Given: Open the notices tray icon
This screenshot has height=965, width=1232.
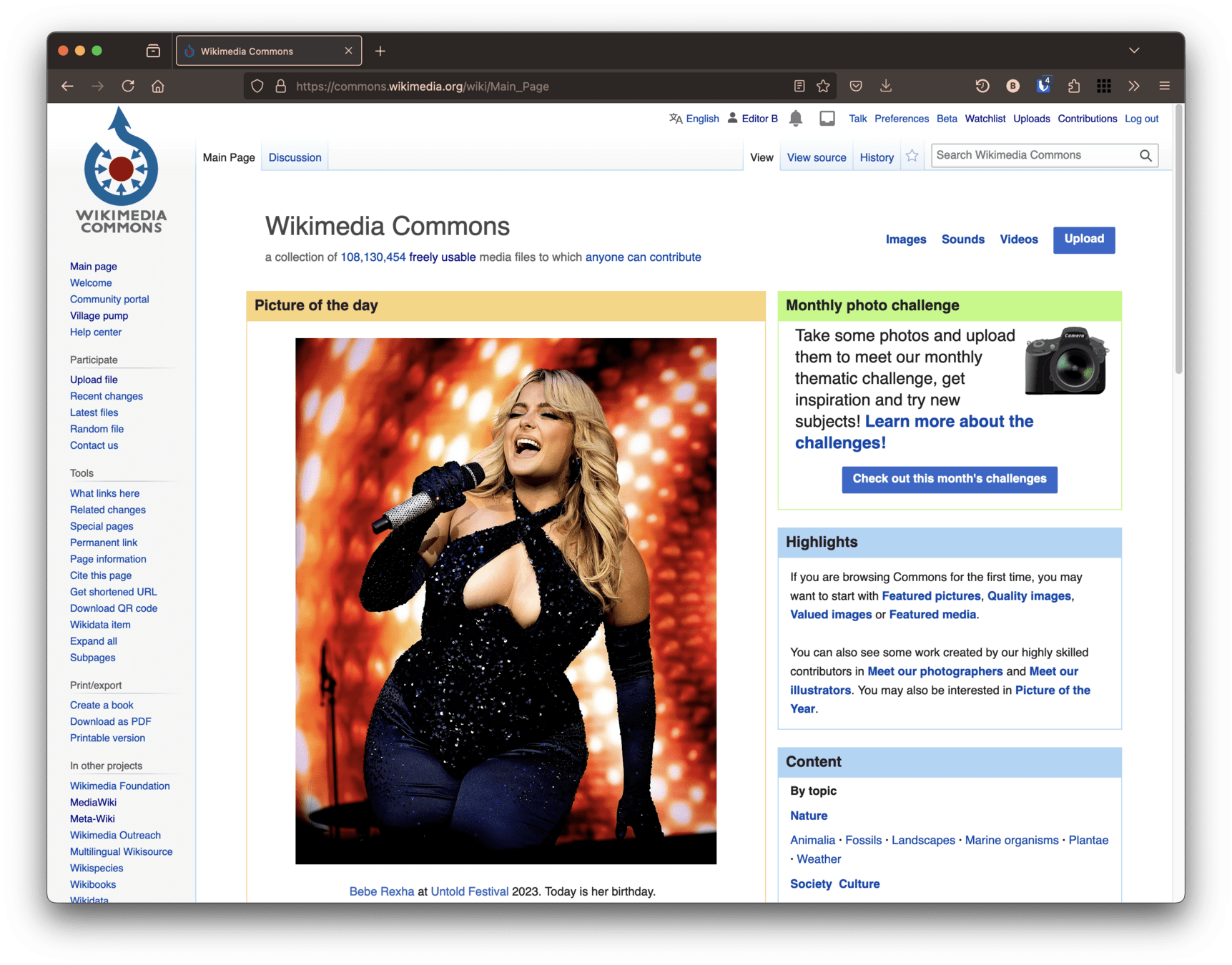Looking at the screenshot, I should click(827, 119).
